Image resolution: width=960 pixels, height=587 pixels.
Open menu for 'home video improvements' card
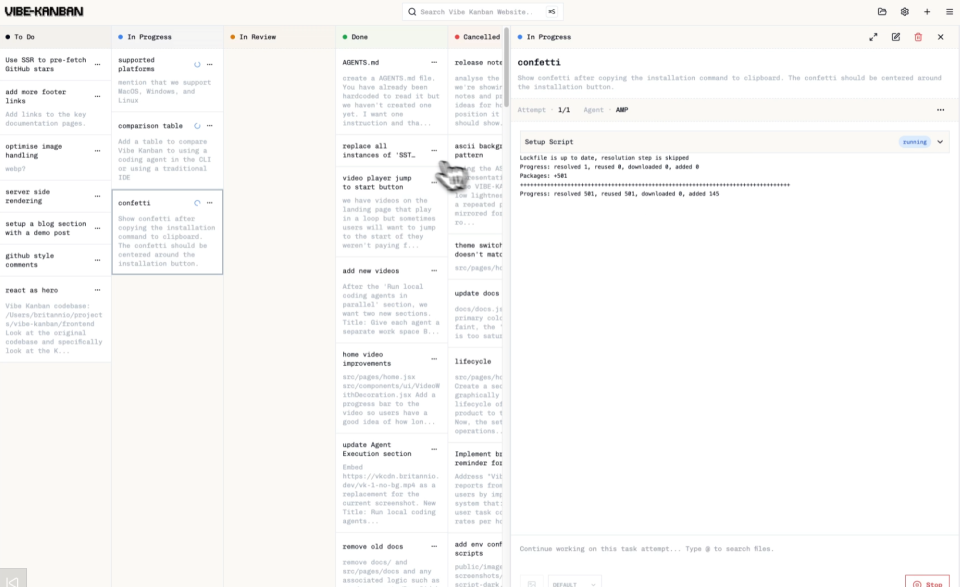point(434,359)
